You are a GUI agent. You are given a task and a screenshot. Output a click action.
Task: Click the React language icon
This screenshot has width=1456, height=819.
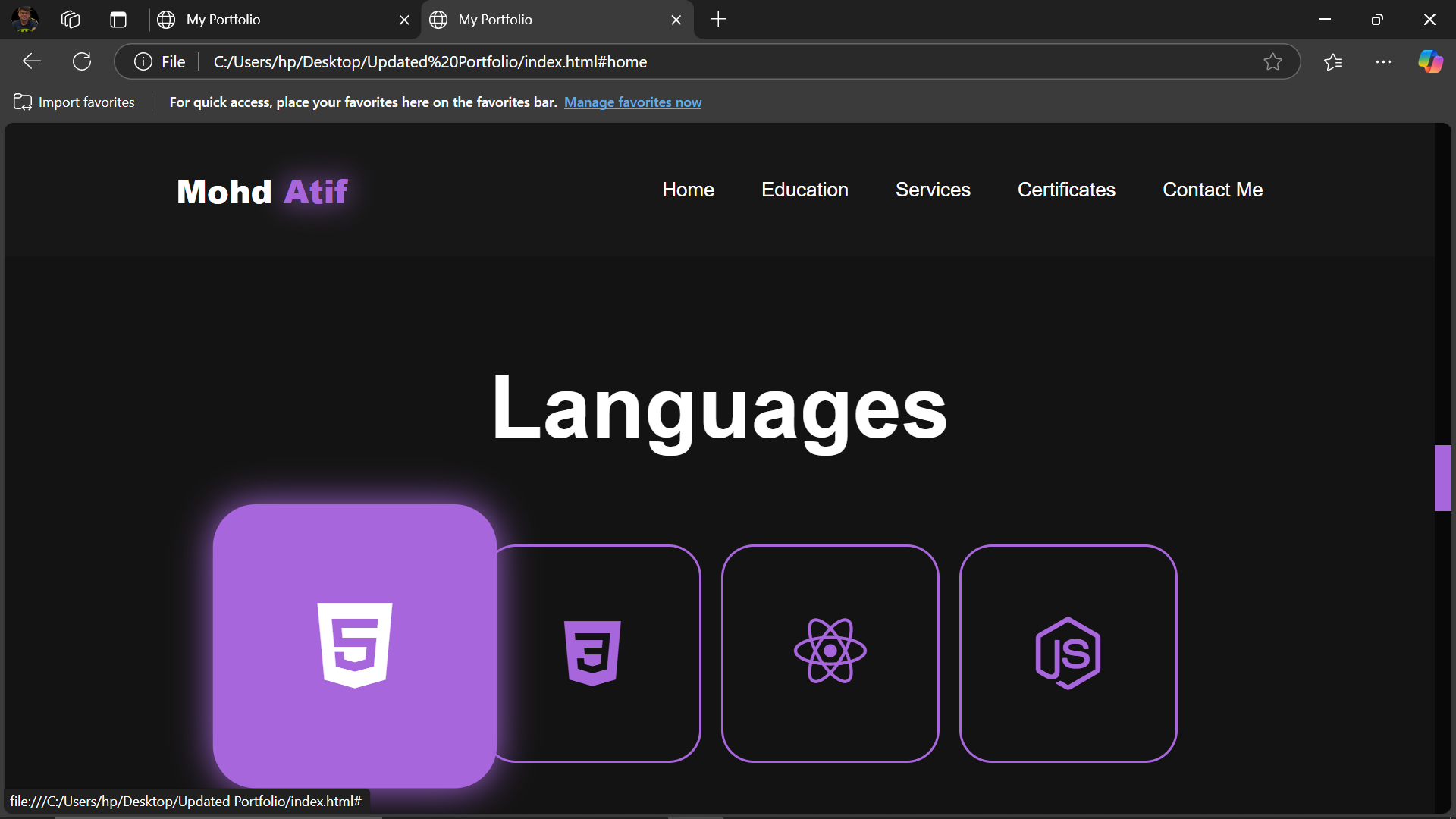pyautogui.click(x=830, y=652)
